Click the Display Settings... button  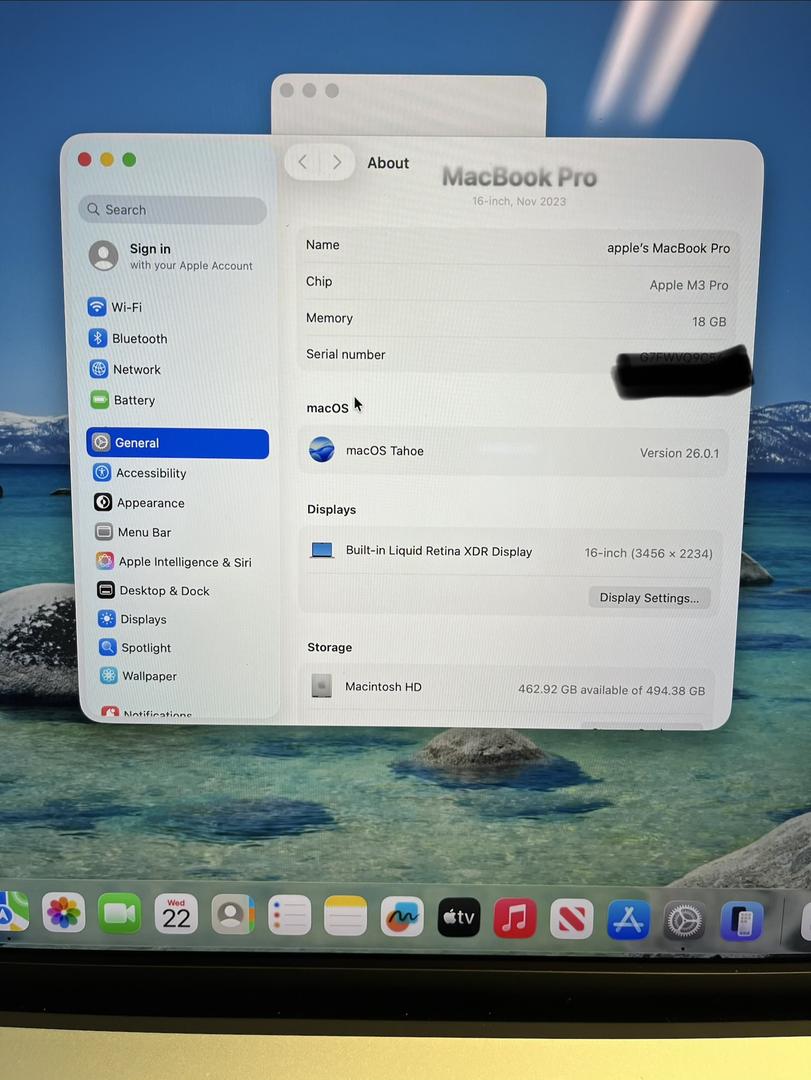click(x=649, y=598)
